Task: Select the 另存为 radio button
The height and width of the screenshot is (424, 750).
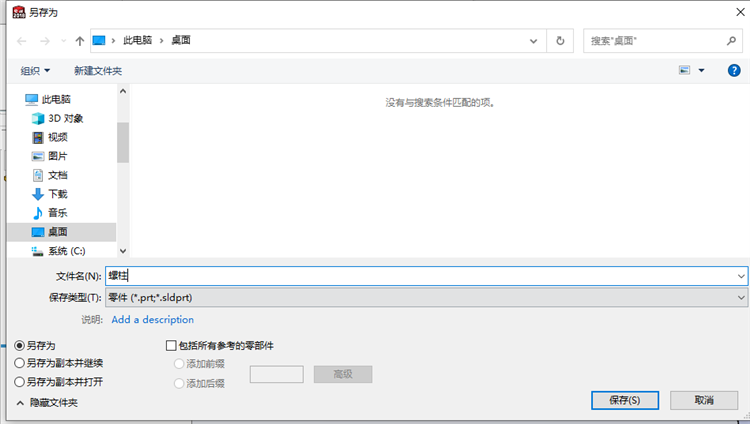Action: pyautogui.click(x=19, y=345)
